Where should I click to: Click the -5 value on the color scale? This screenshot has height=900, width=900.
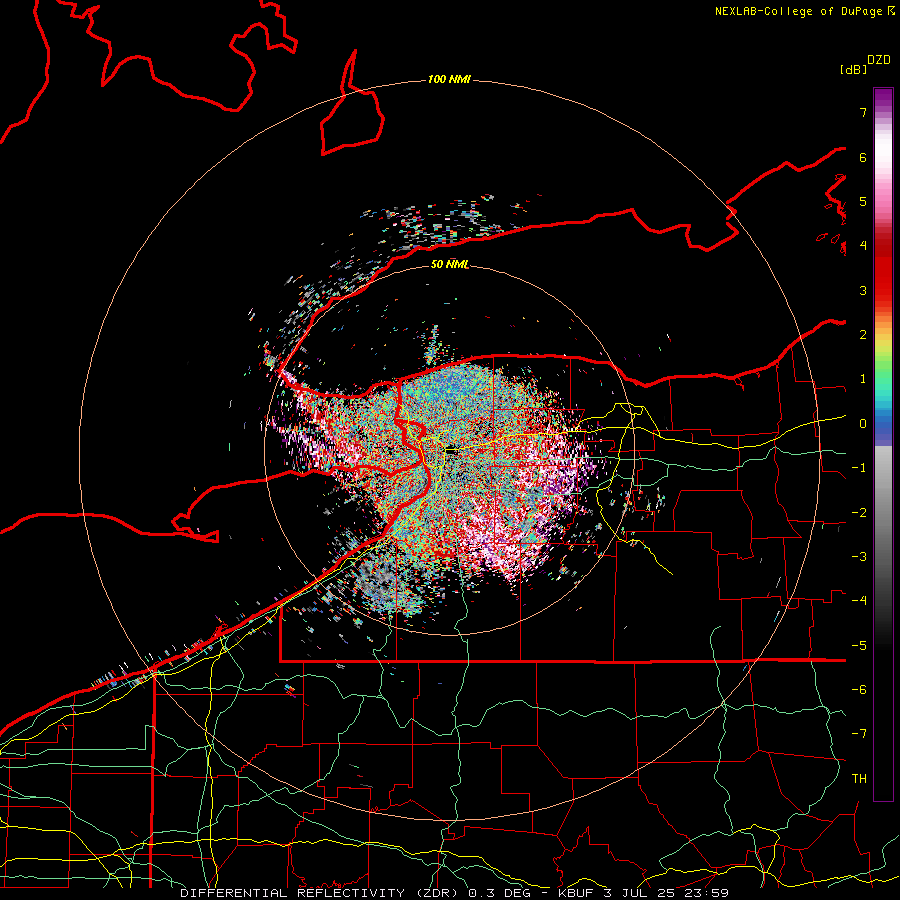[859, 646]
